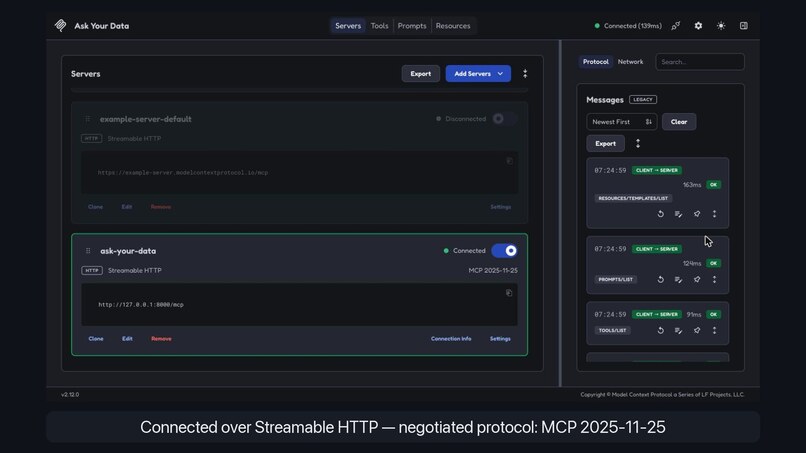Toggle the side panel layout icon
The width and height of the screenshot is (806, 453).
pyautogui.click(x=744, y=26)
